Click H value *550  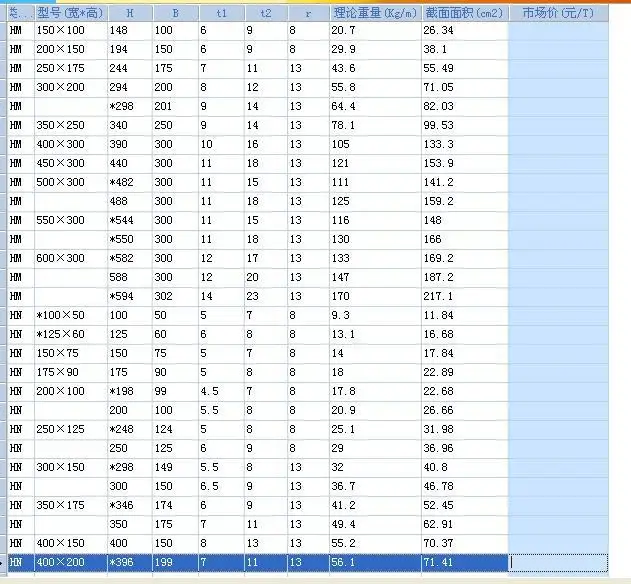point(122,239)
